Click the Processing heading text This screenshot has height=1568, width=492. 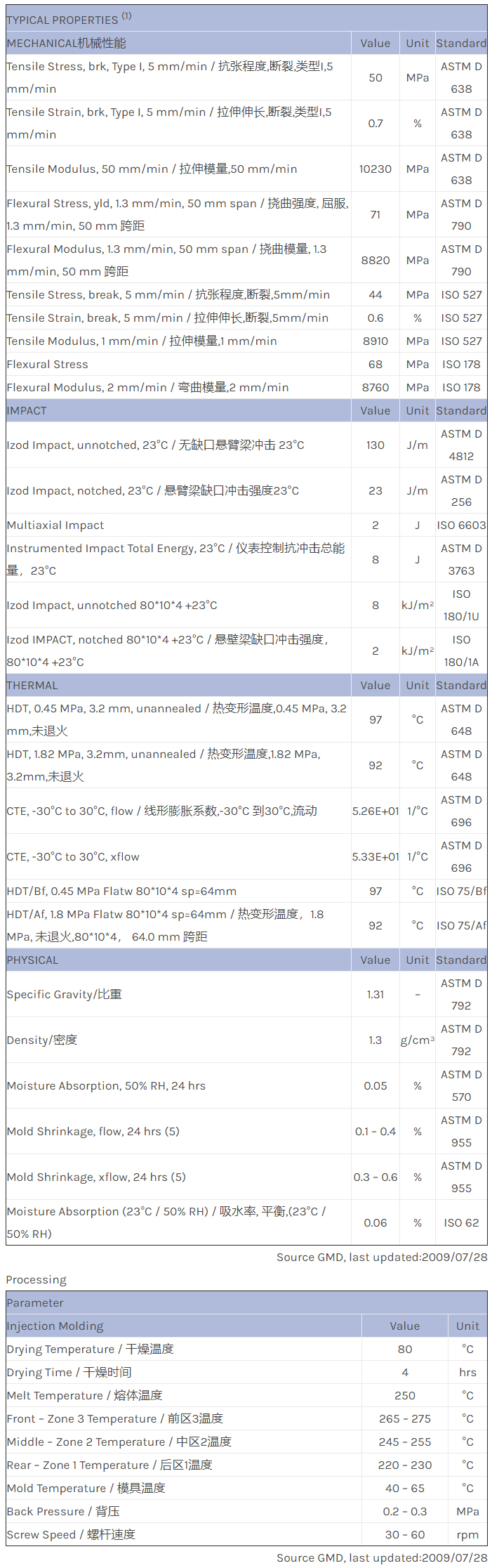(x=36, y=1279)
